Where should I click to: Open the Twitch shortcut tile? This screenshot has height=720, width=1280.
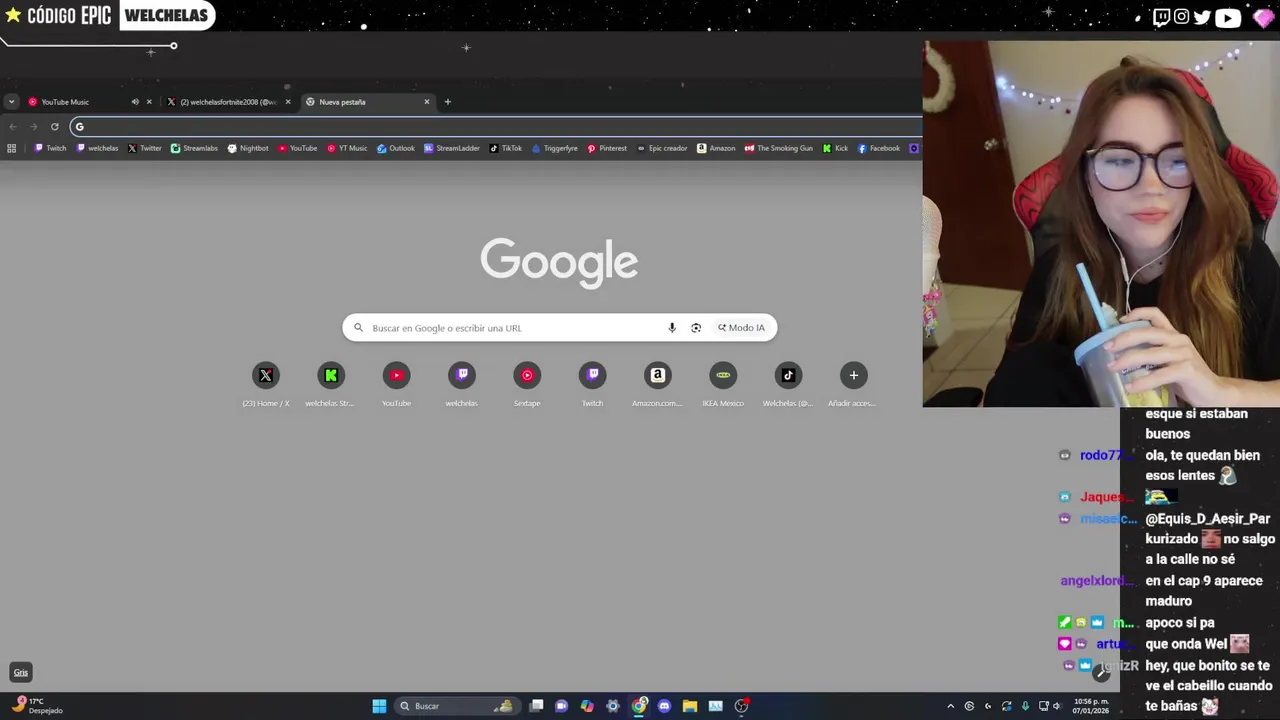[592, 384]
